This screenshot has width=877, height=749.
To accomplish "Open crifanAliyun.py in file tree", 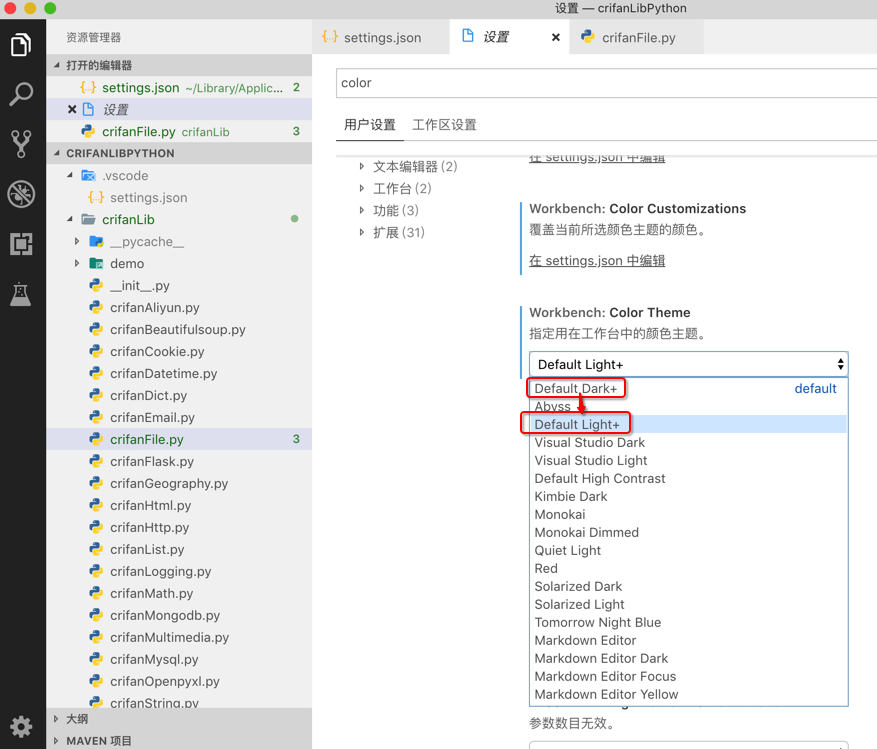I will [179, 307].
